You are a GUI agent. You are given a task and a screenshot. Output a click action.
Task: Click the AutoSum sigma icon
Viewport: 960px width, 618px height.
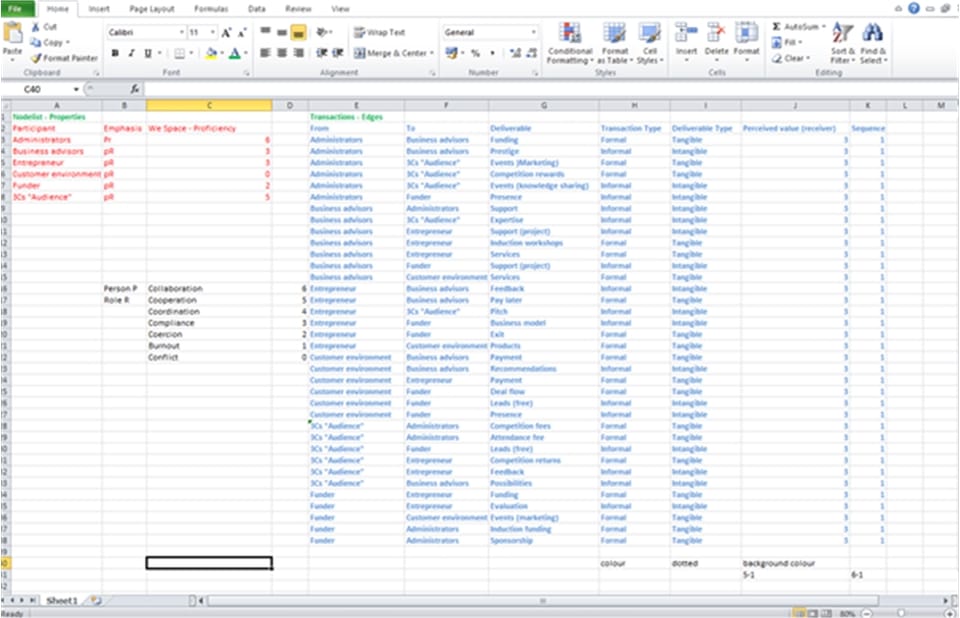click(x=777, y=27)
